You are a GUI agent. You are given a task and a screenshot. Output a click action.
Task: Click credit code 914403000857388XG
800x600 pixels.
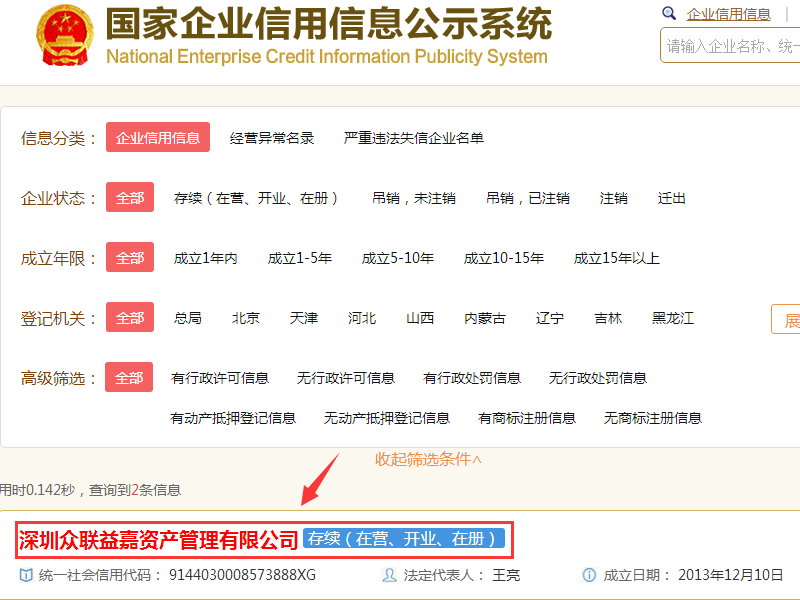[242, 575]
